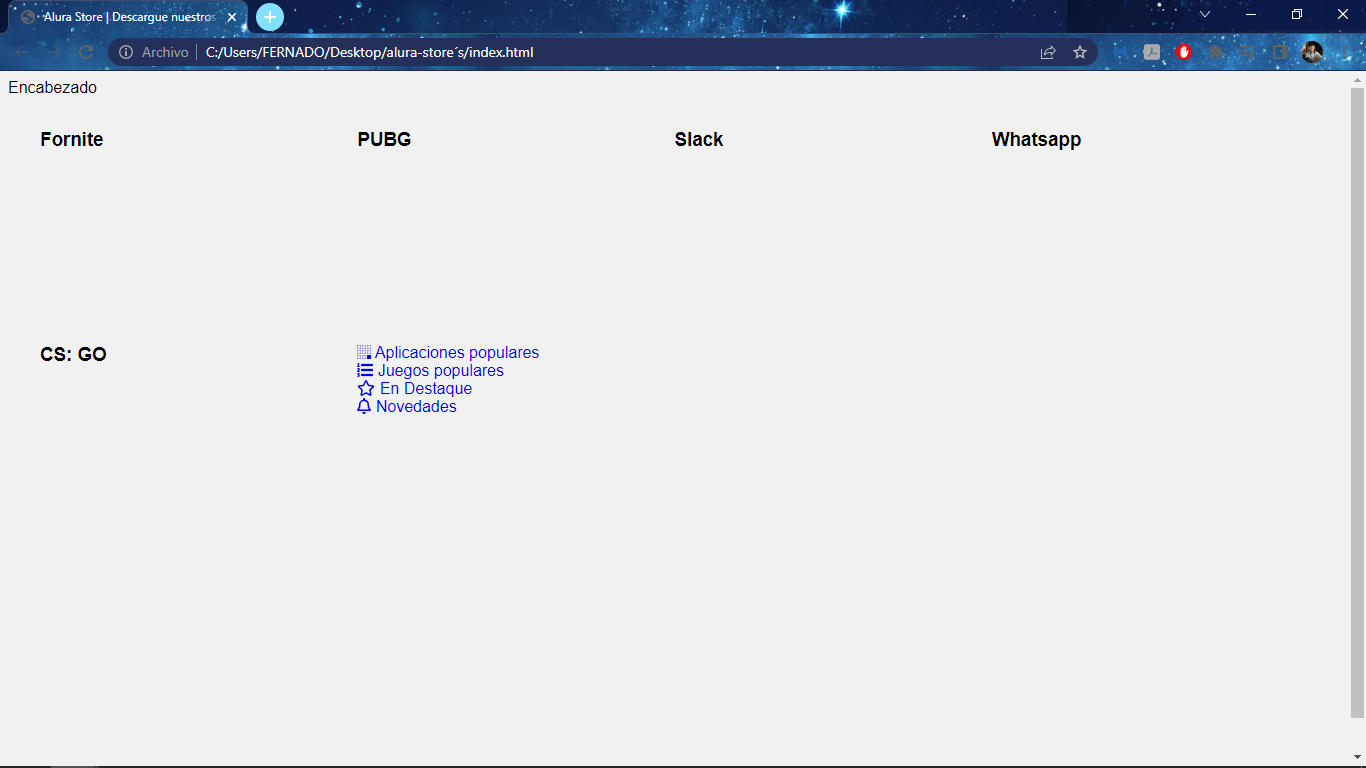
Task: Click the list icon beside Juegos populares
Action: [365, 370]
